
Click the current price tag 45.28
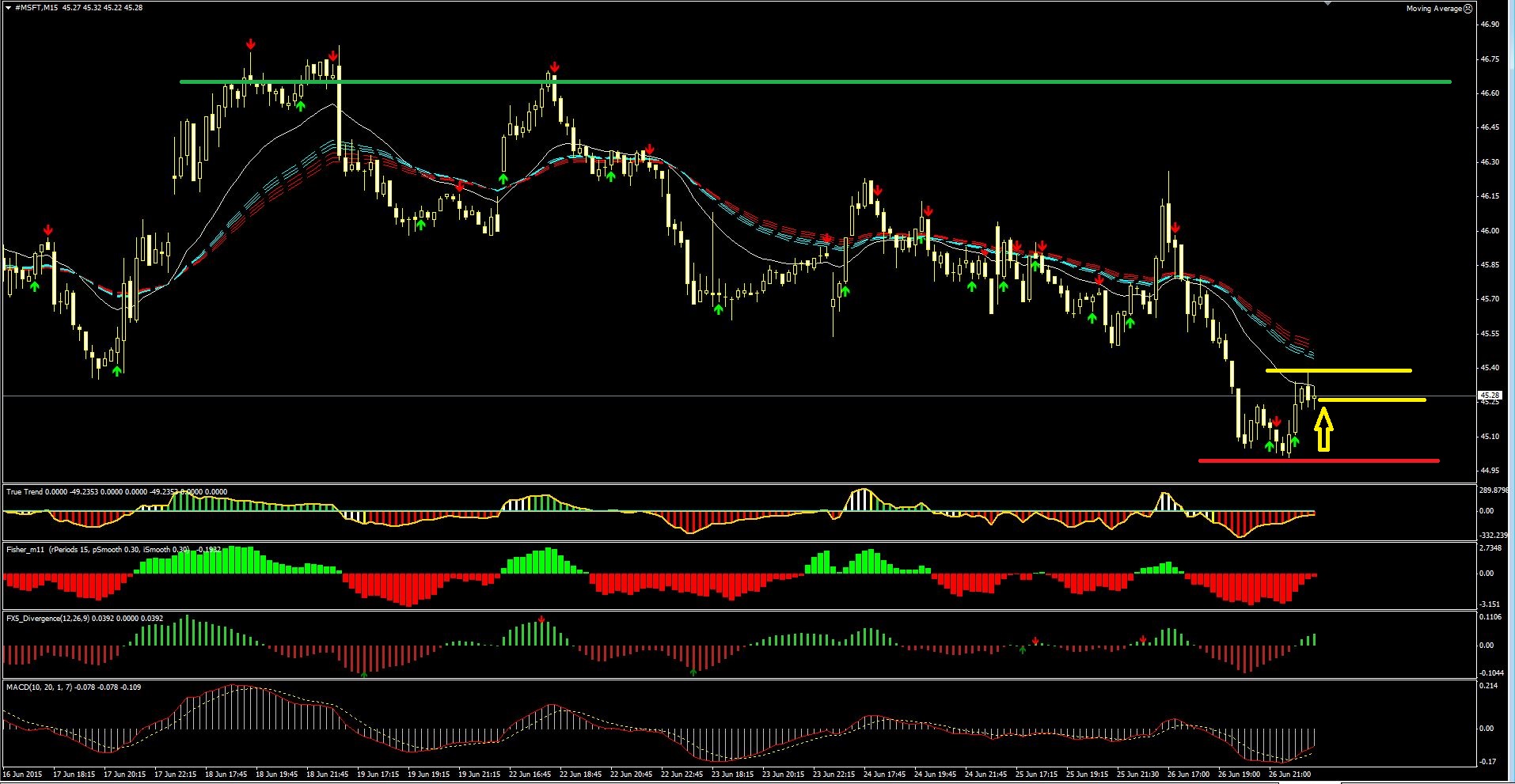click(x=1489, y=395)
